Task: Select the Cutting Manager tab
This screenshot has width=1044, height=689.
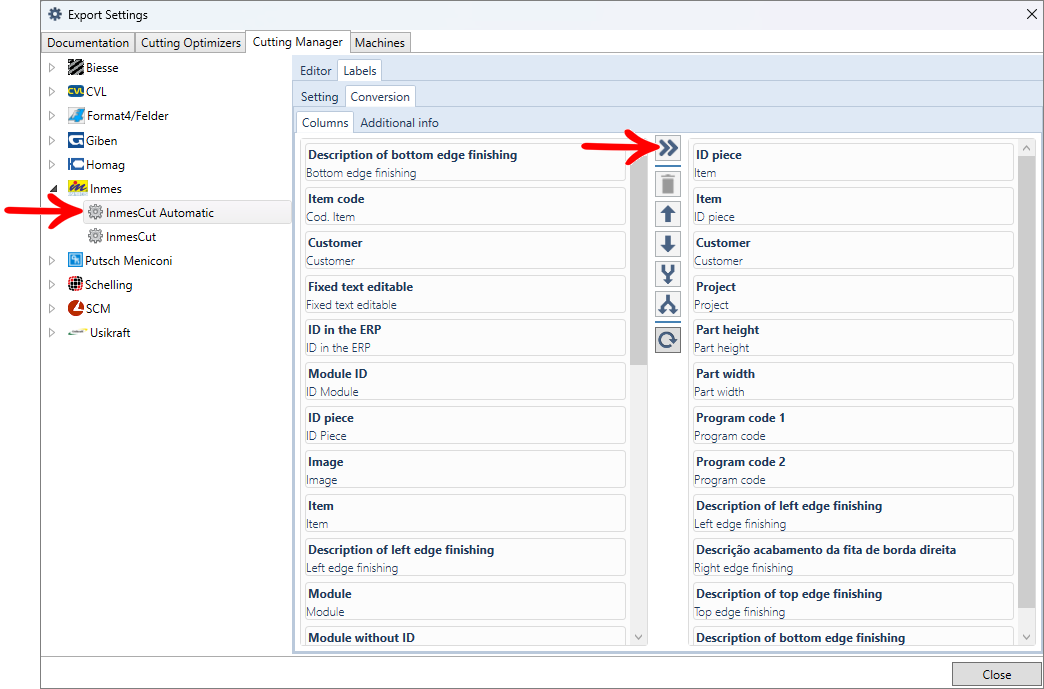Action: [x=298, y=41]
